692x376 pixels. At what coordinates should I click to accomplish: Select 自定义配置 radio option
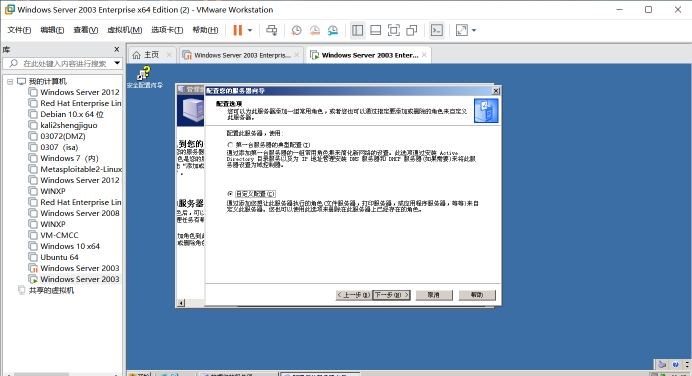230,194
